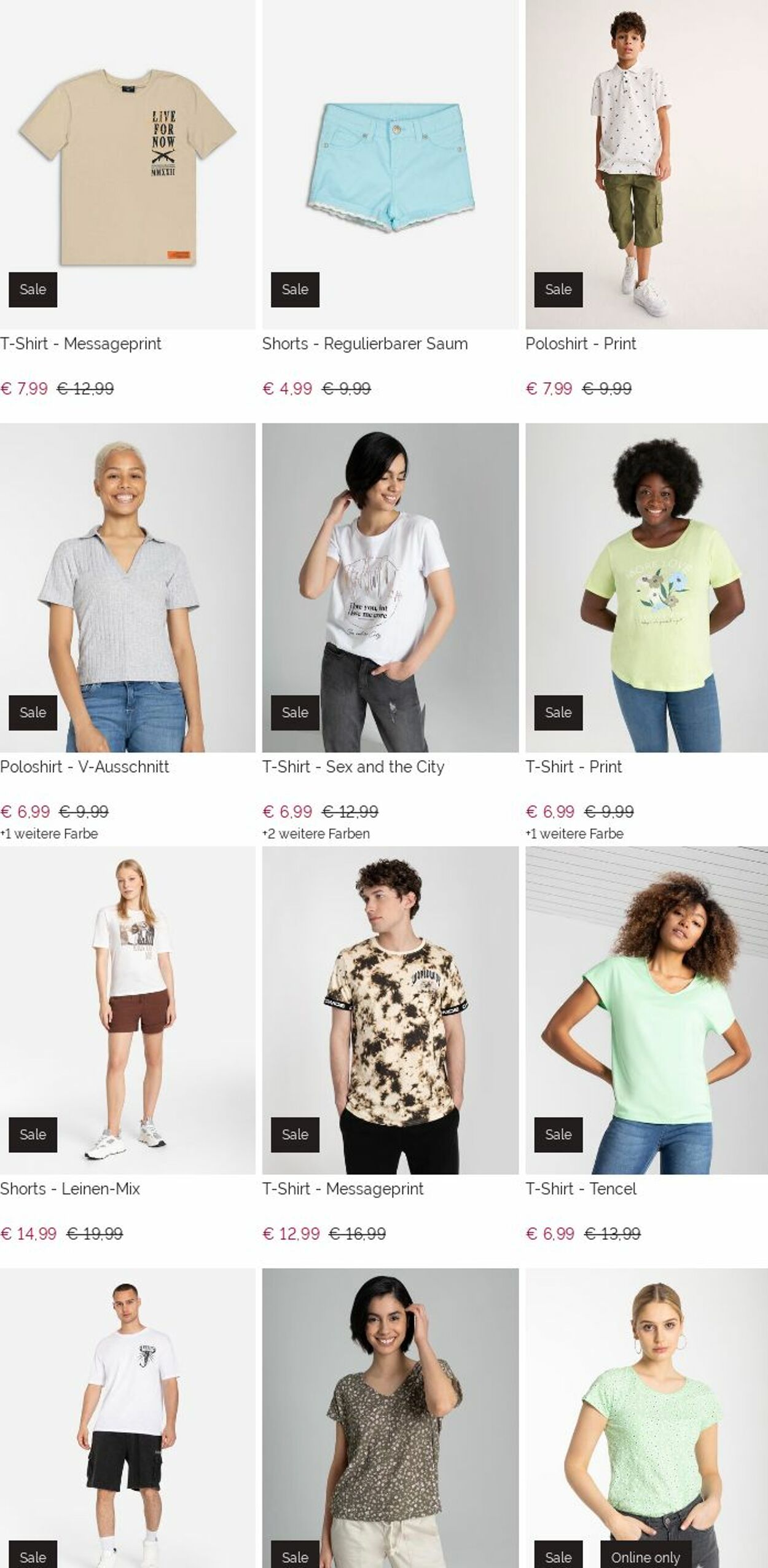Viewport: 768px width, 1568px height.
Task: Click the € 6,99 price of Tencel T-shirt
Action: [x=550, y=1234]
